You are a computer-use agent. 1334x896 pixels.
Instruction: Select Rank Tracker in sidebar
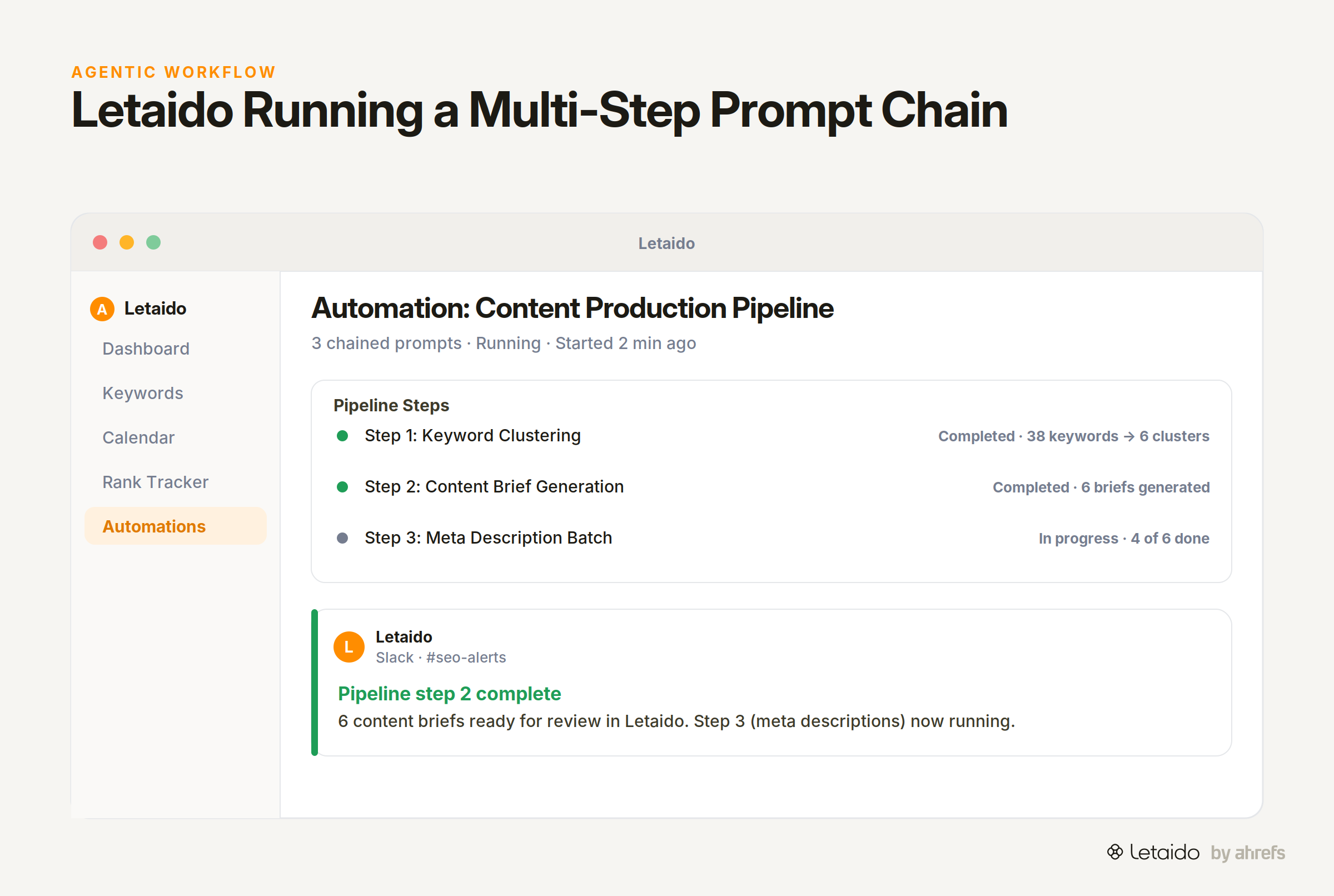point(156,482)
